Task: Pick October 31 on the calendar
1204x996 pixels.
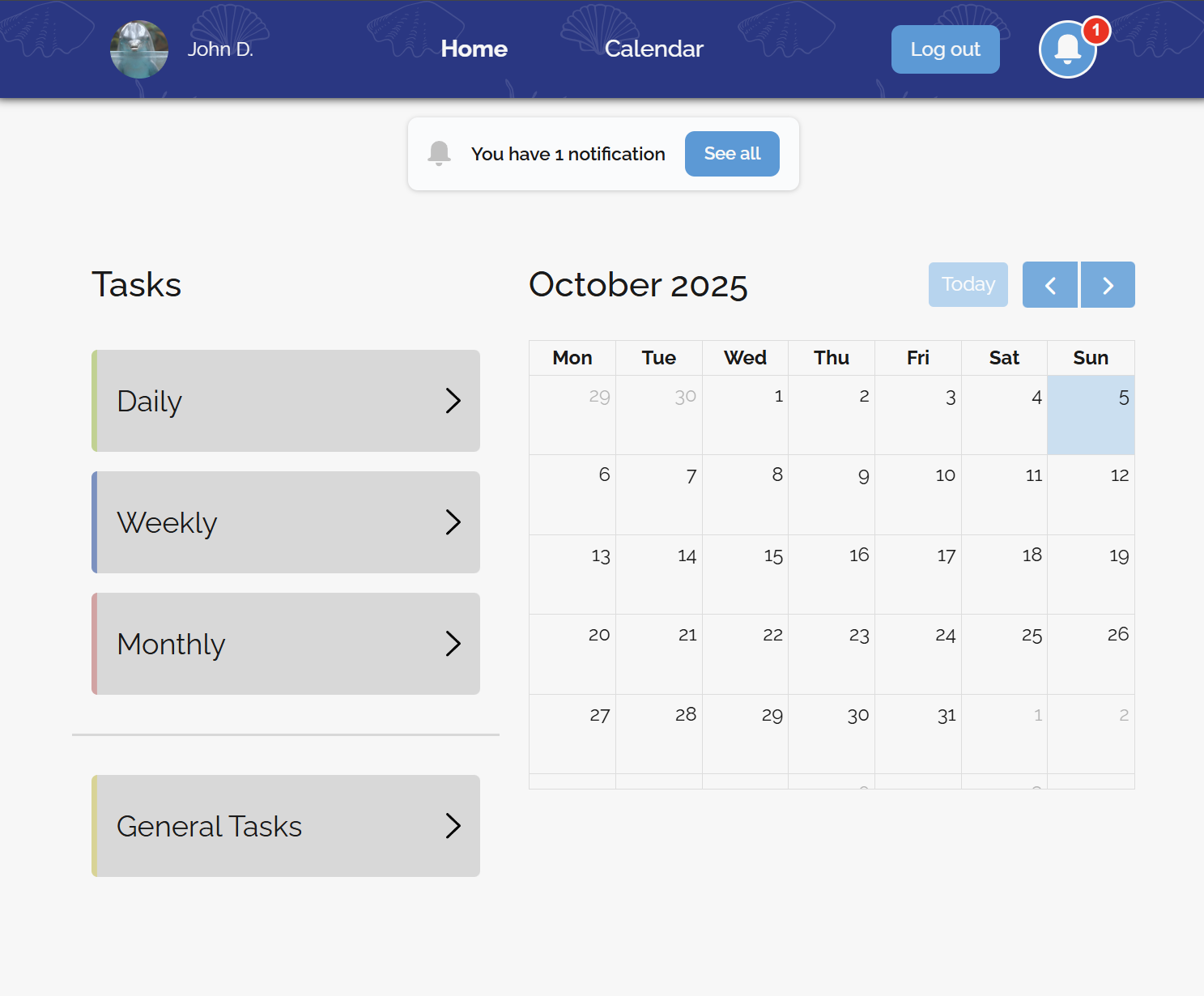Action: [x=918, y=734]
